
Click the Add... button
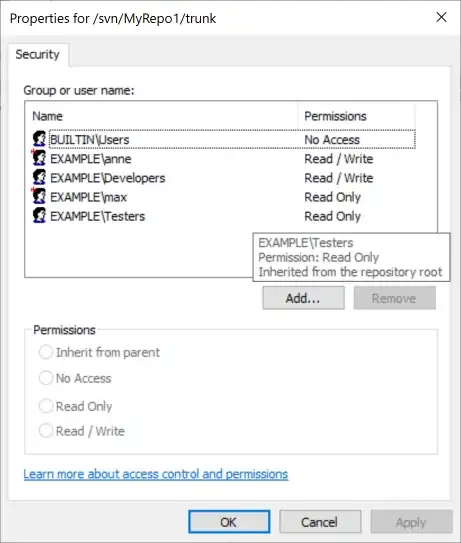tap(303, 298)
